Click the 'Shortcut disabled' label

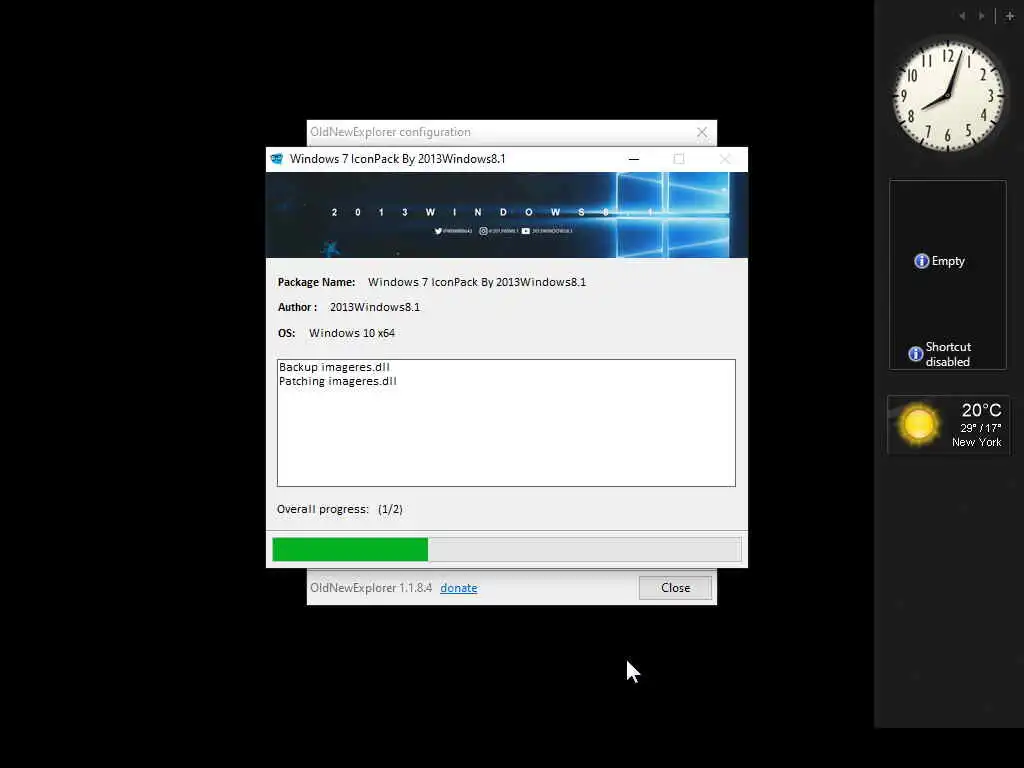point(948,354)
